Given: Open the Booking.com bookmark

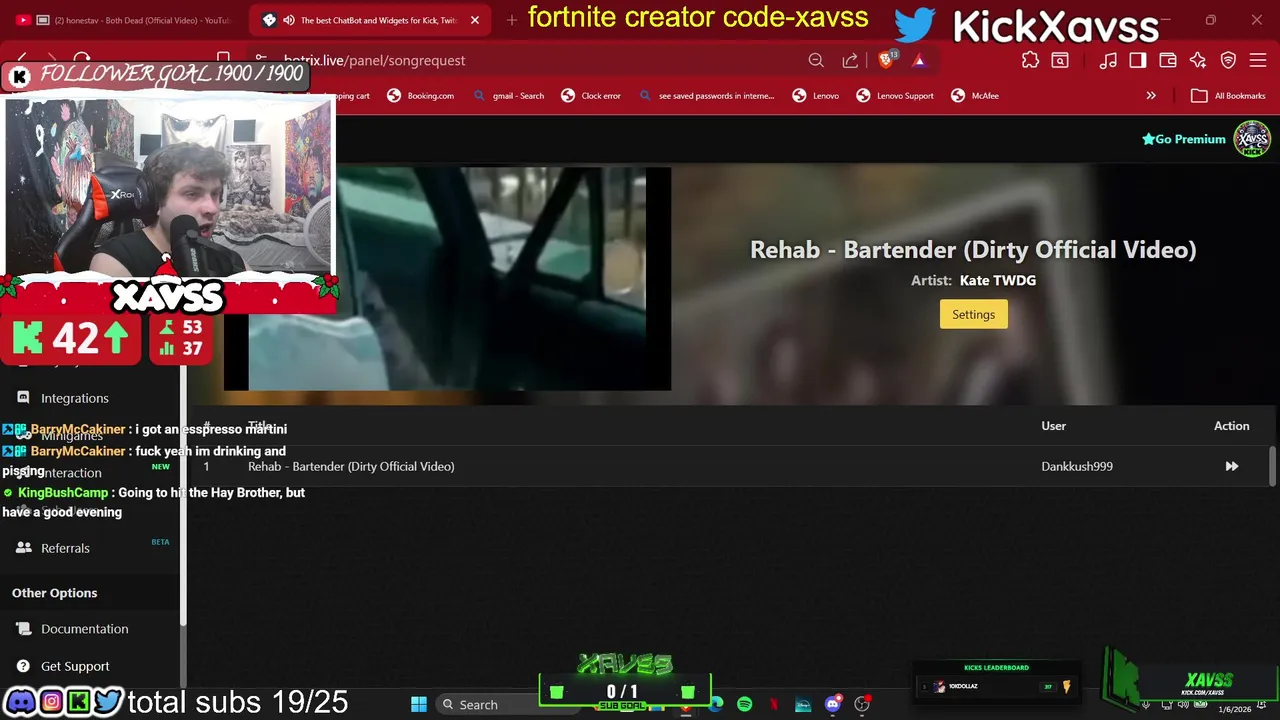Looking at the screenshot, I should click(x=421, y=96).
